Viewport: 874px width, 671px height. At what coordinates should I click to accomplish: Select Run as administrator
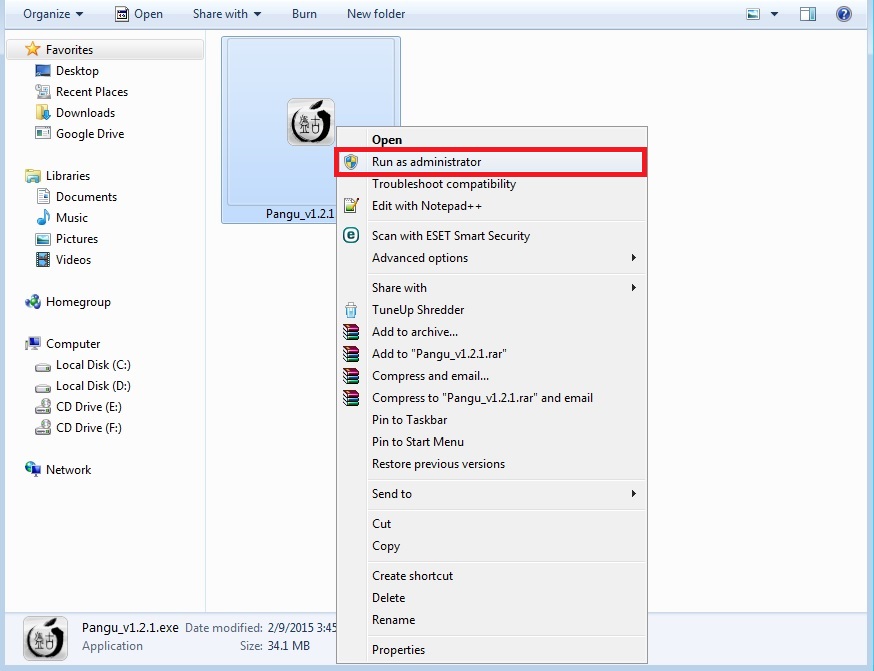491,162
